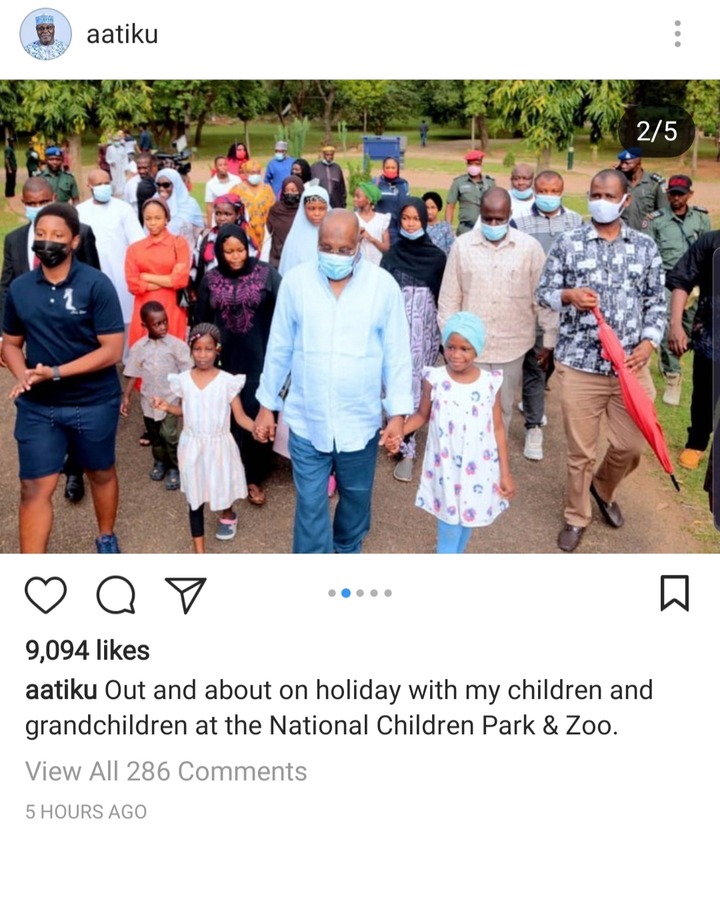Open the 9,094 likes list

pos(87,650)
